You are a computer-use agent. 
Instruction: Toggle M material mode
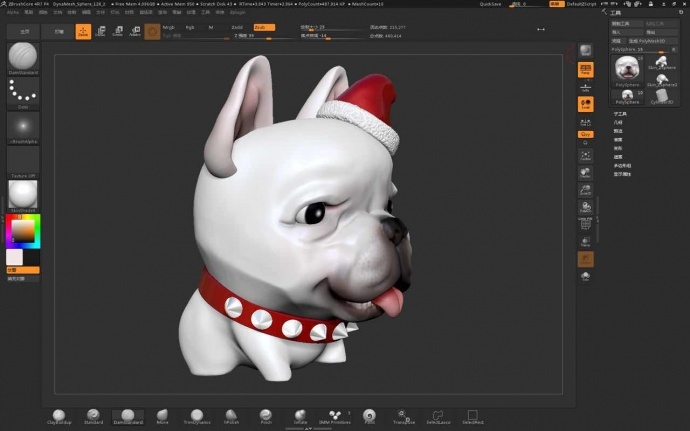click(x=211, y=27)
